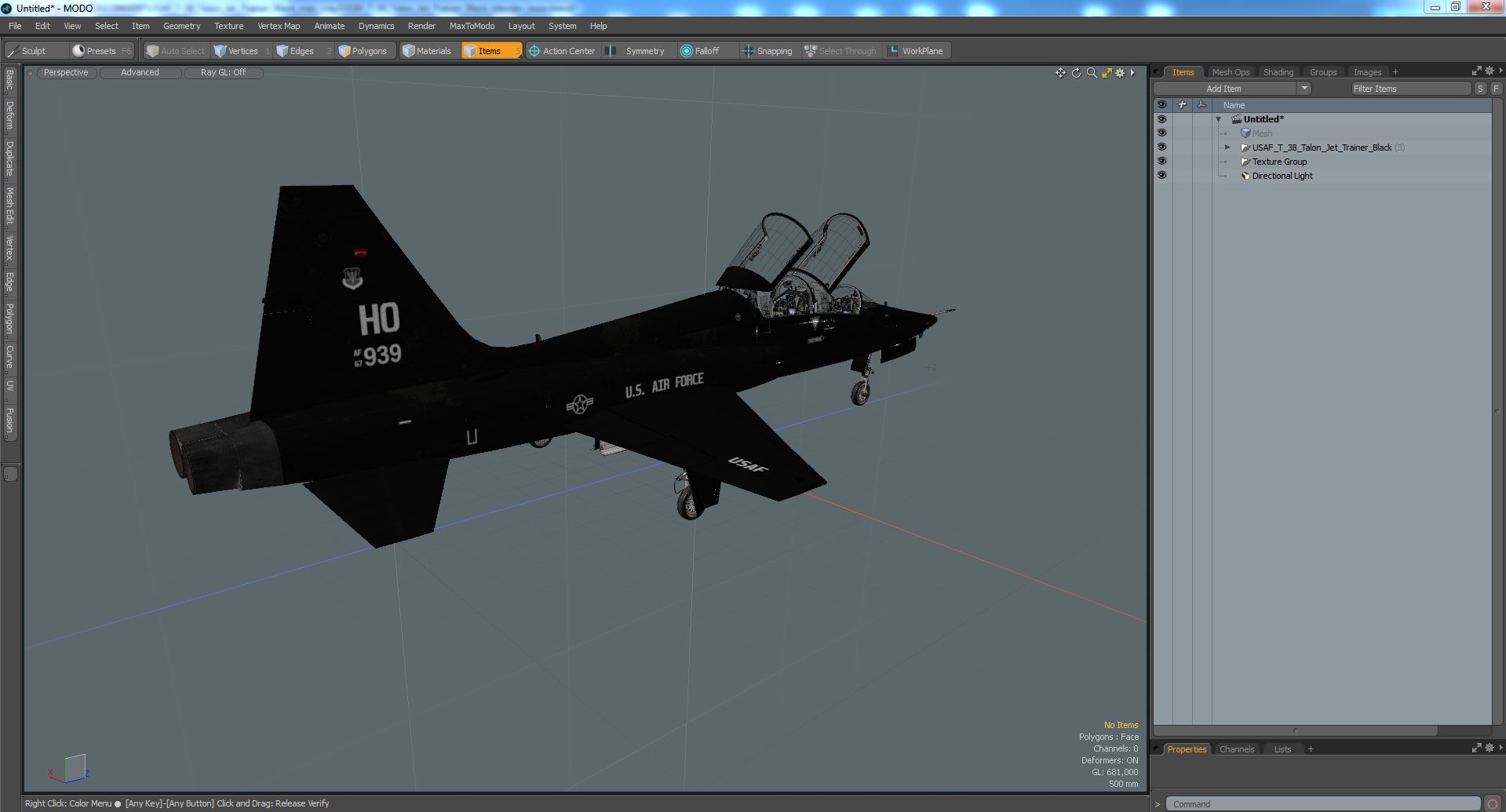Open the Add Item dropdown arrow
Image resolution: width=1506 pixels, height=812 pixels.
(1304, 89)
